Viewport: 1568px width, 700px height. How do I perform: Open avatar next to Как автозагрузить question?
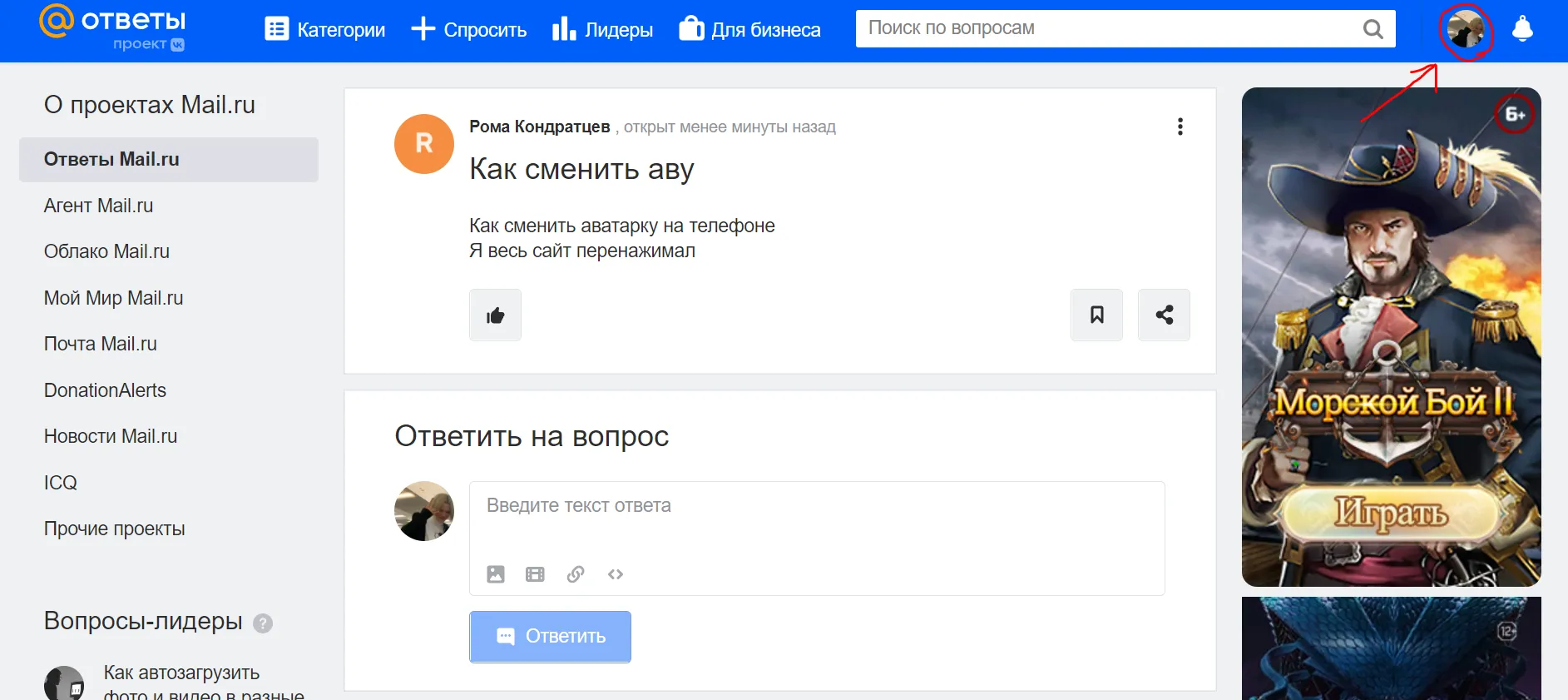click(x=64, y=683)
